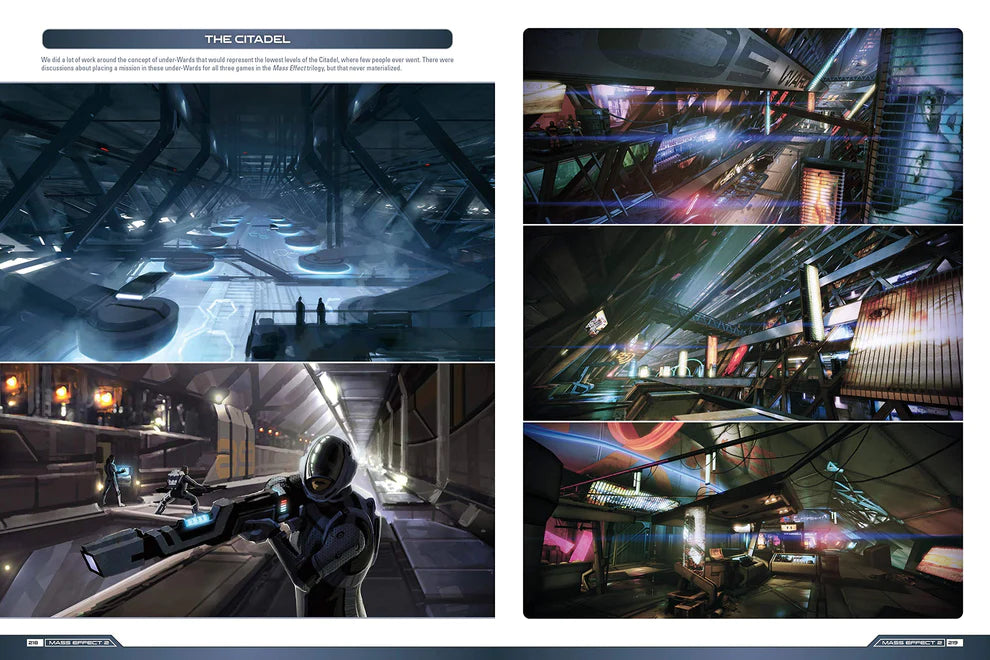Open the armored sniper corridor concept art
This screenshot has width=990, height=660.
(248, 490)
